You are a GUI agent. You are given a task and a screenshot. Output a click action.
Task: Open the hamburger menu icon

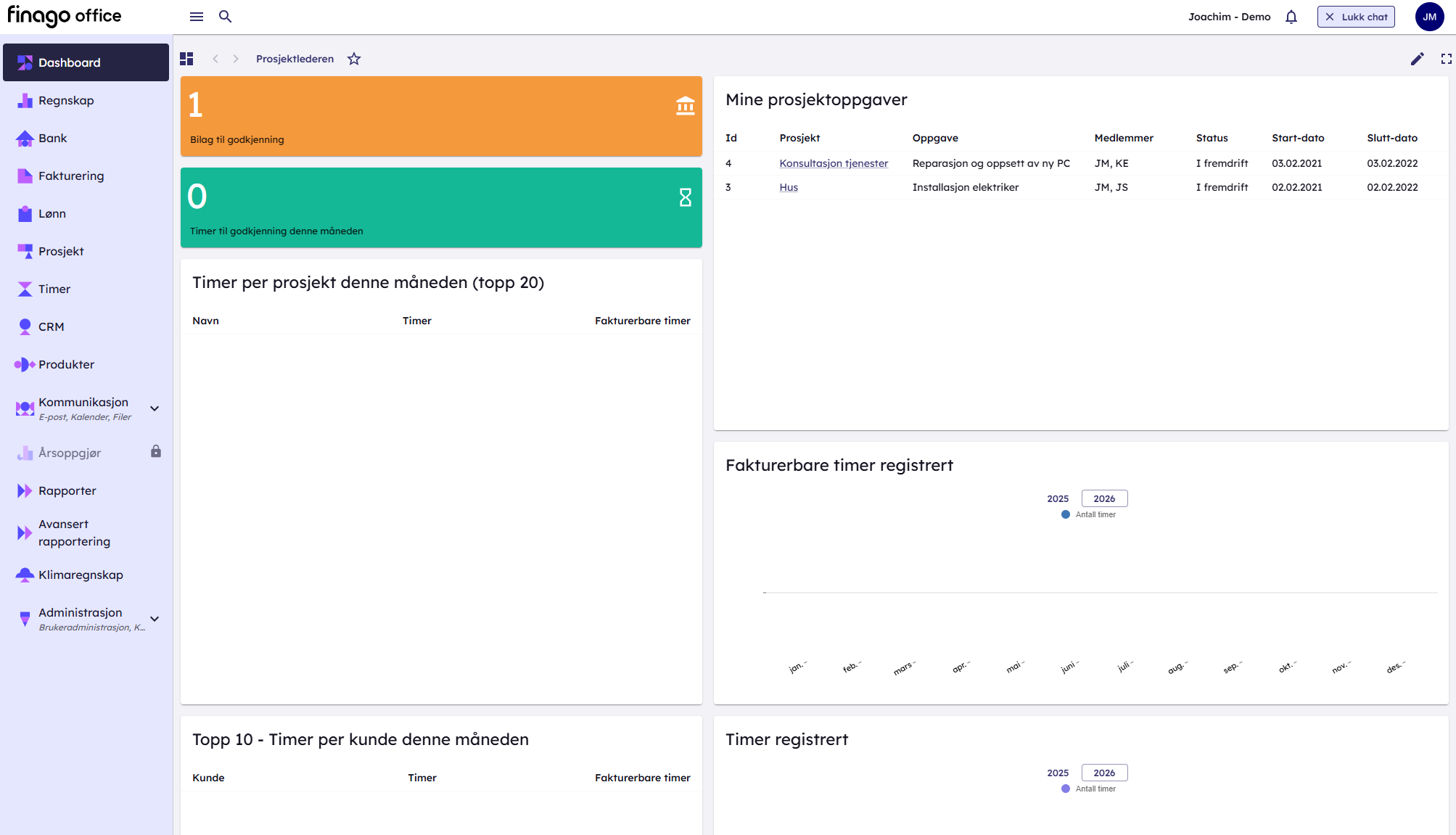196,17
